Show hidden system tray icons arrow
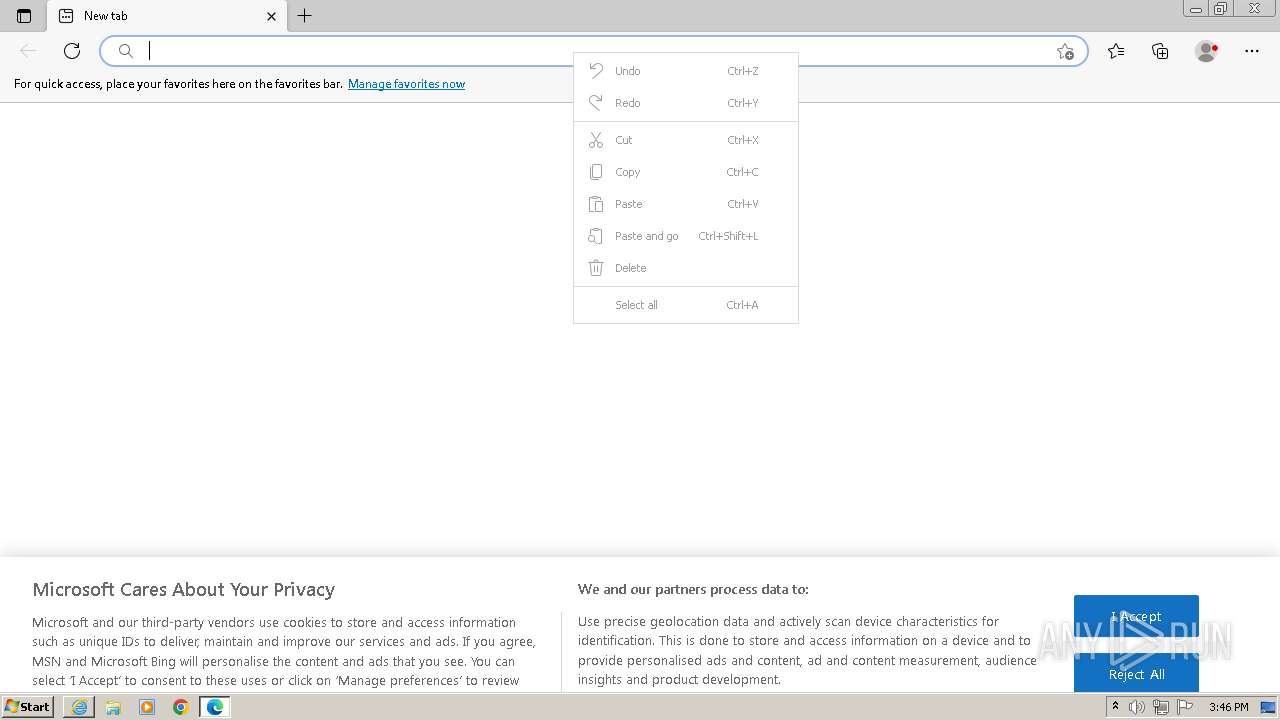The image size is (1280, 720). [x=1115, y=707]
